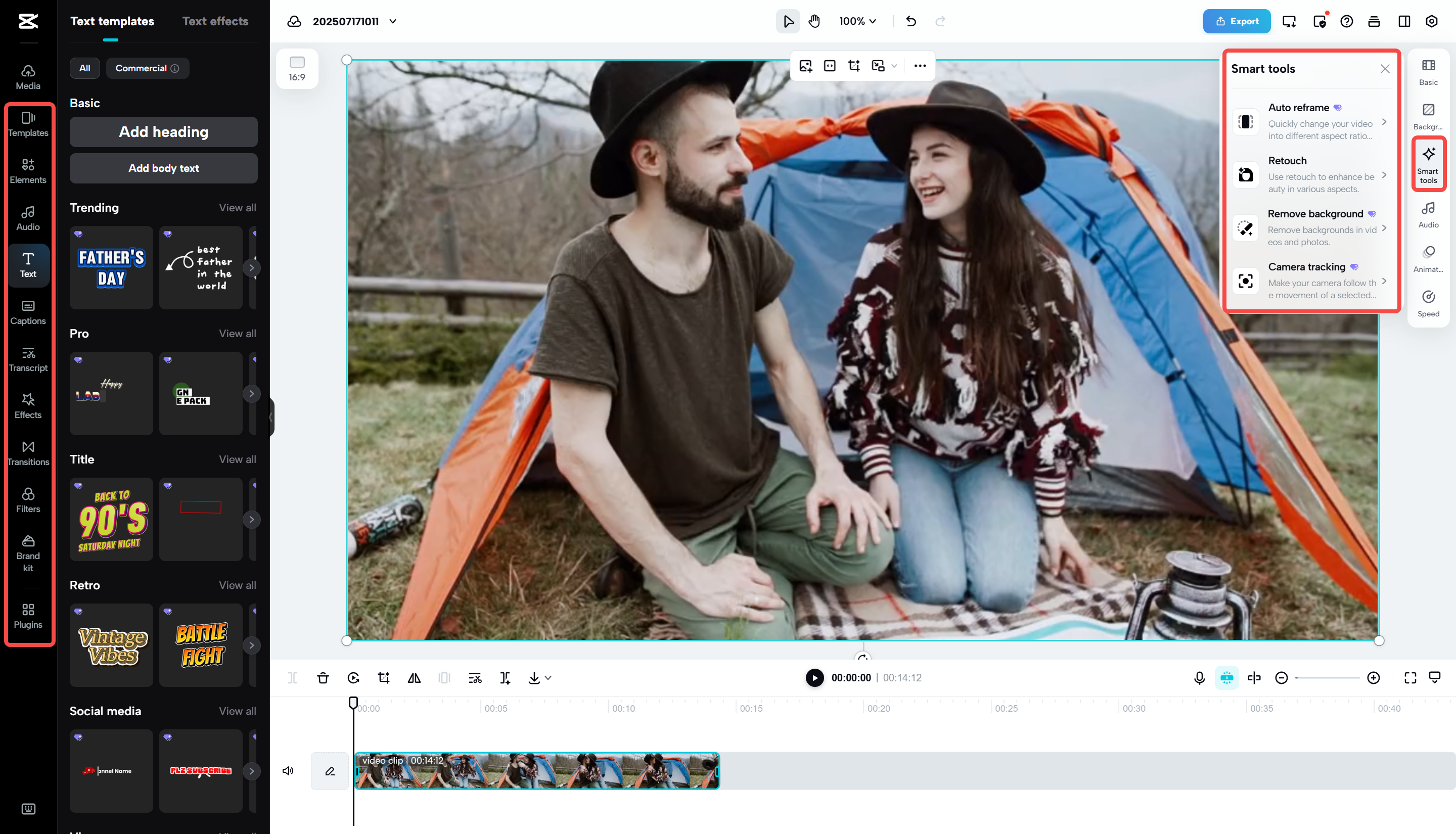Mute the video track audio
The width and height of the screenshot is (1456, 834).
pyautogui.click(x=288, y=770)
